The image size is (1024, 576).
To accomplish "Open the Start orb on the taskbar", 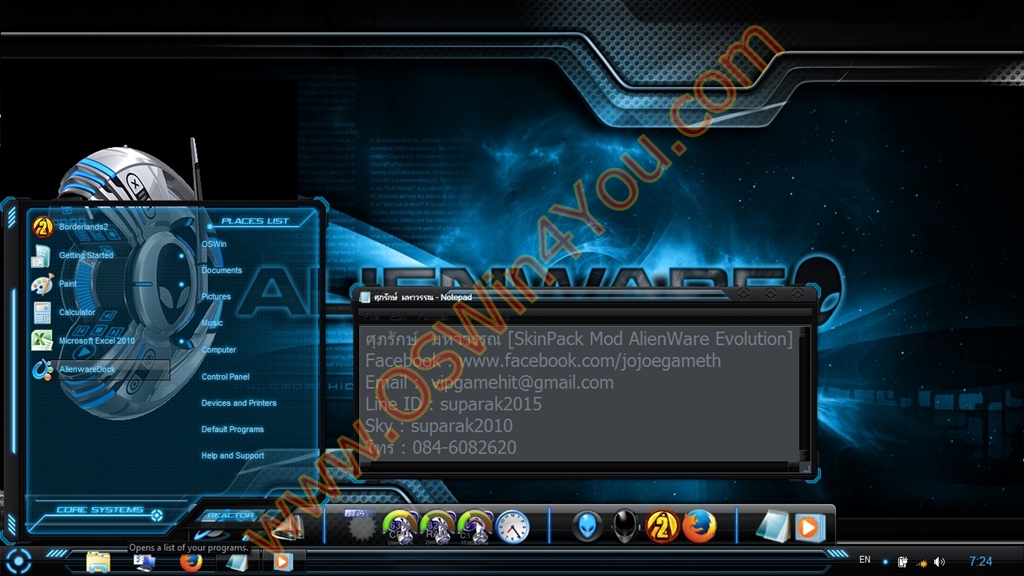I will tap(18, 560).
